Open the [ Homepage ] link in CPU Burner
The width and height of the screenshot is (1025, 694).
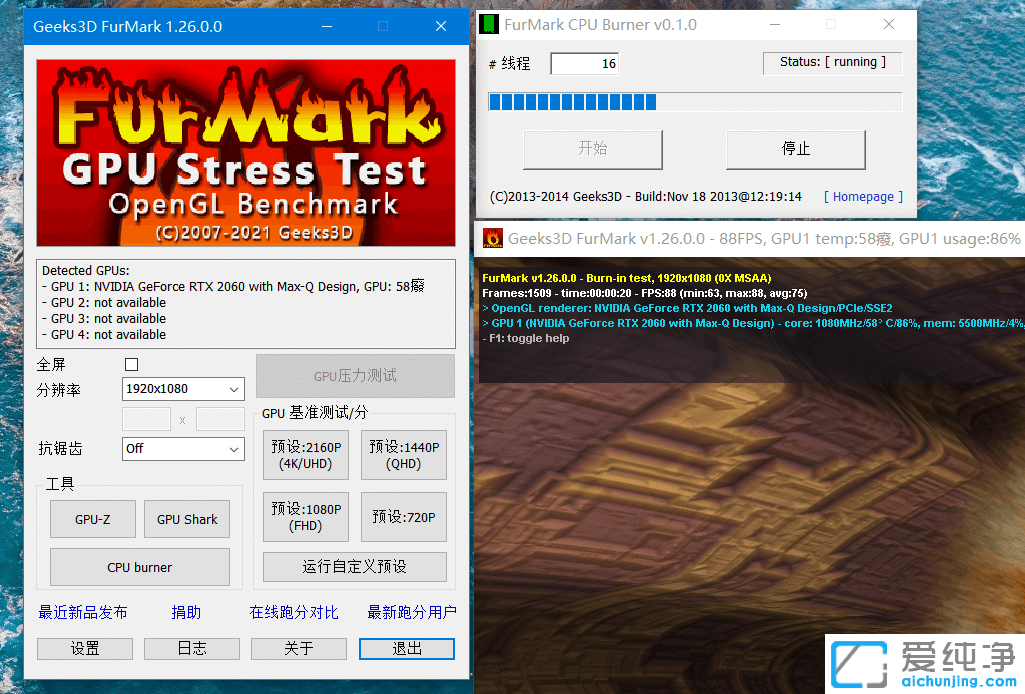coord(863,197)
